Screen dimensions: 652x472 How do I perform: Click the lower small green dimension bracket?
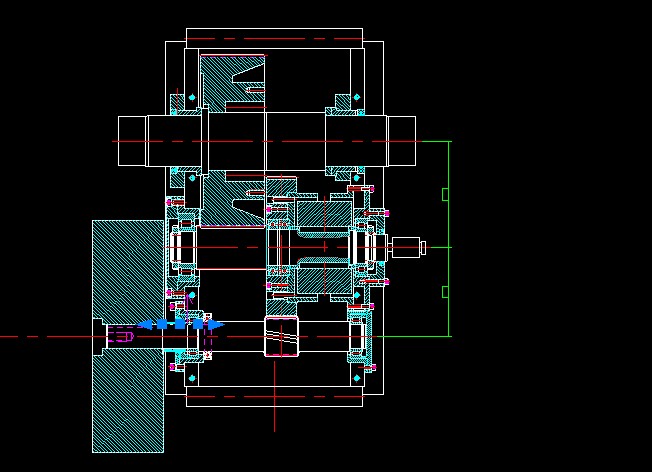click(x=444, y=292)
